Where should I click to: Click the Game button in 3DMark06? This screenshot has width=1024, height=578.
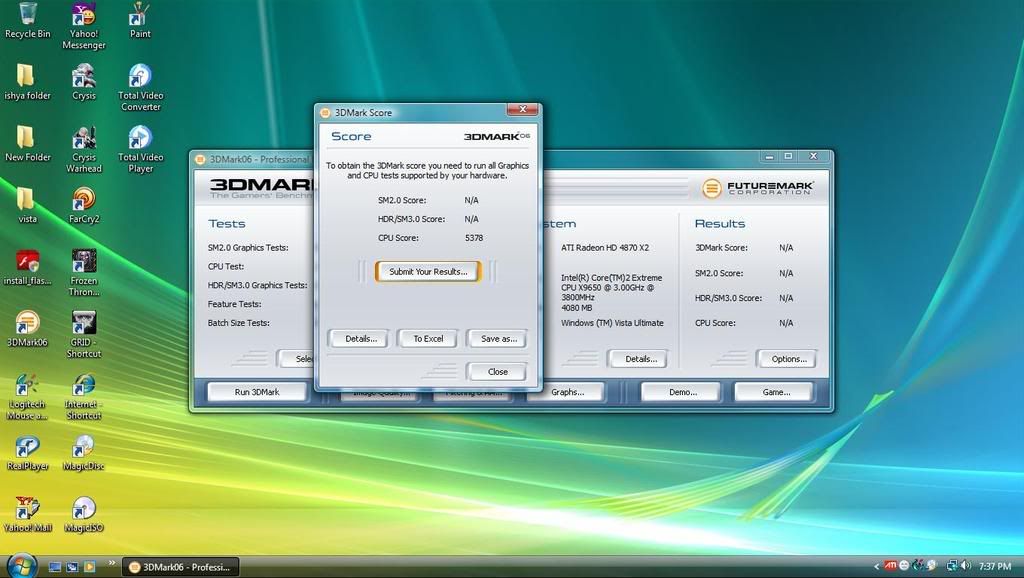775,392
